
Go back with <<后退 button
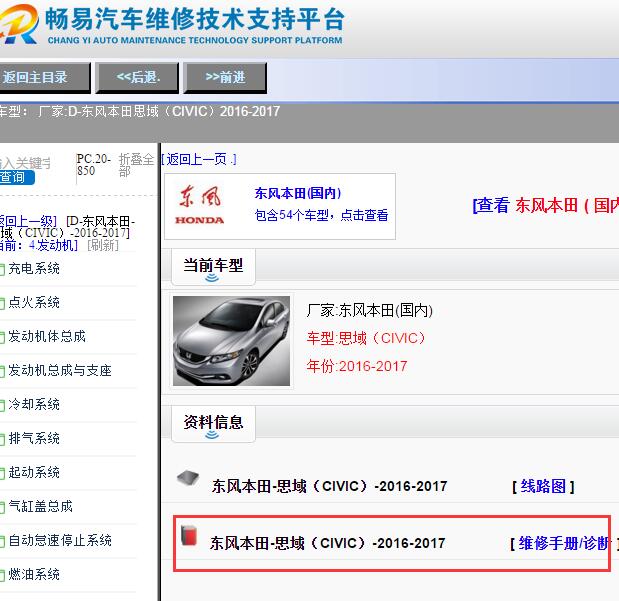click(x=137, y=77)
